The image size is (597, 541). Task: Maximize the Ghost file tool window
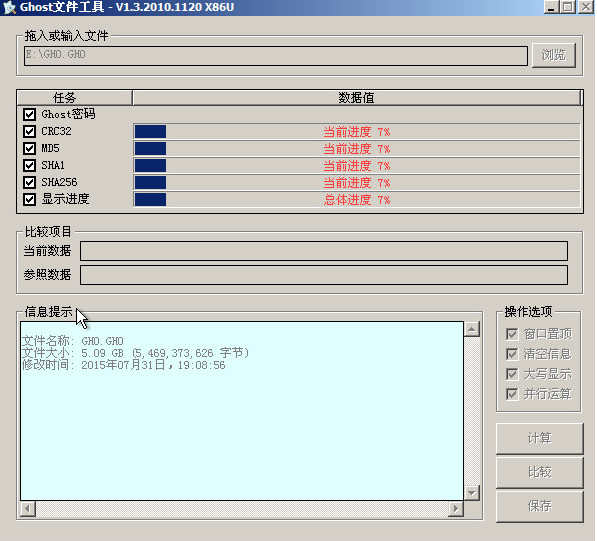pos(568,7)
